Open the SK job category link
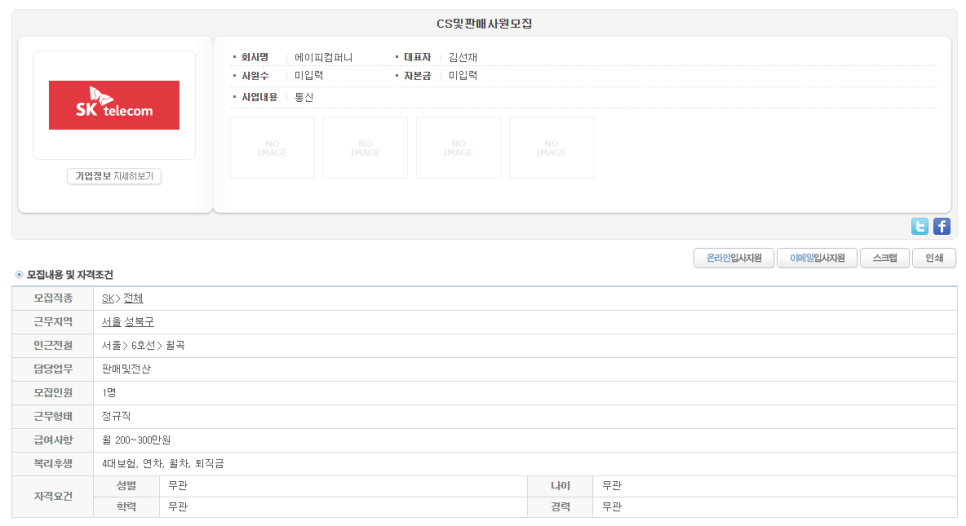Image resolution: width=966 pixels, height=526 pixels. pyautogui.click(x=108, y=298)
